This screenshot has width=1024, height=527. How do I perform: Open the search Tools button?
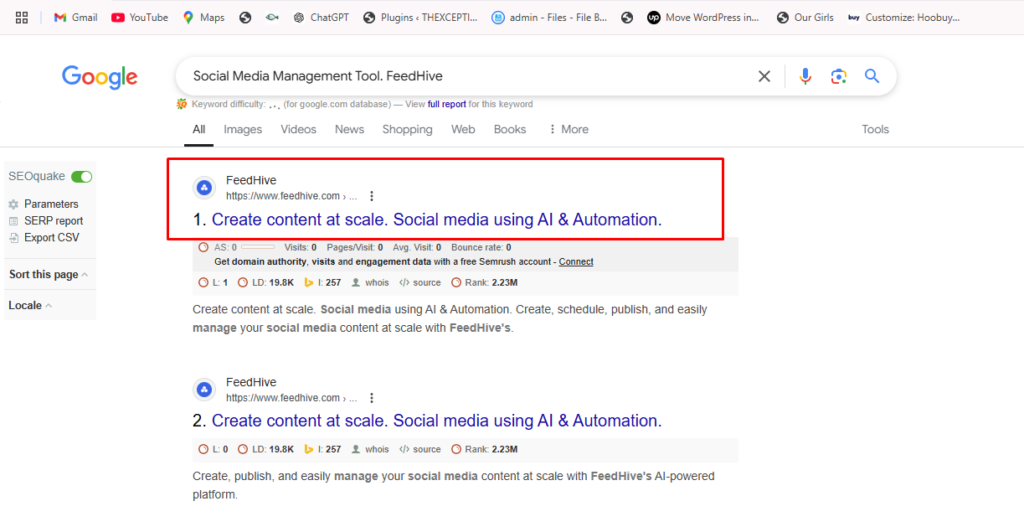point(875,129)
